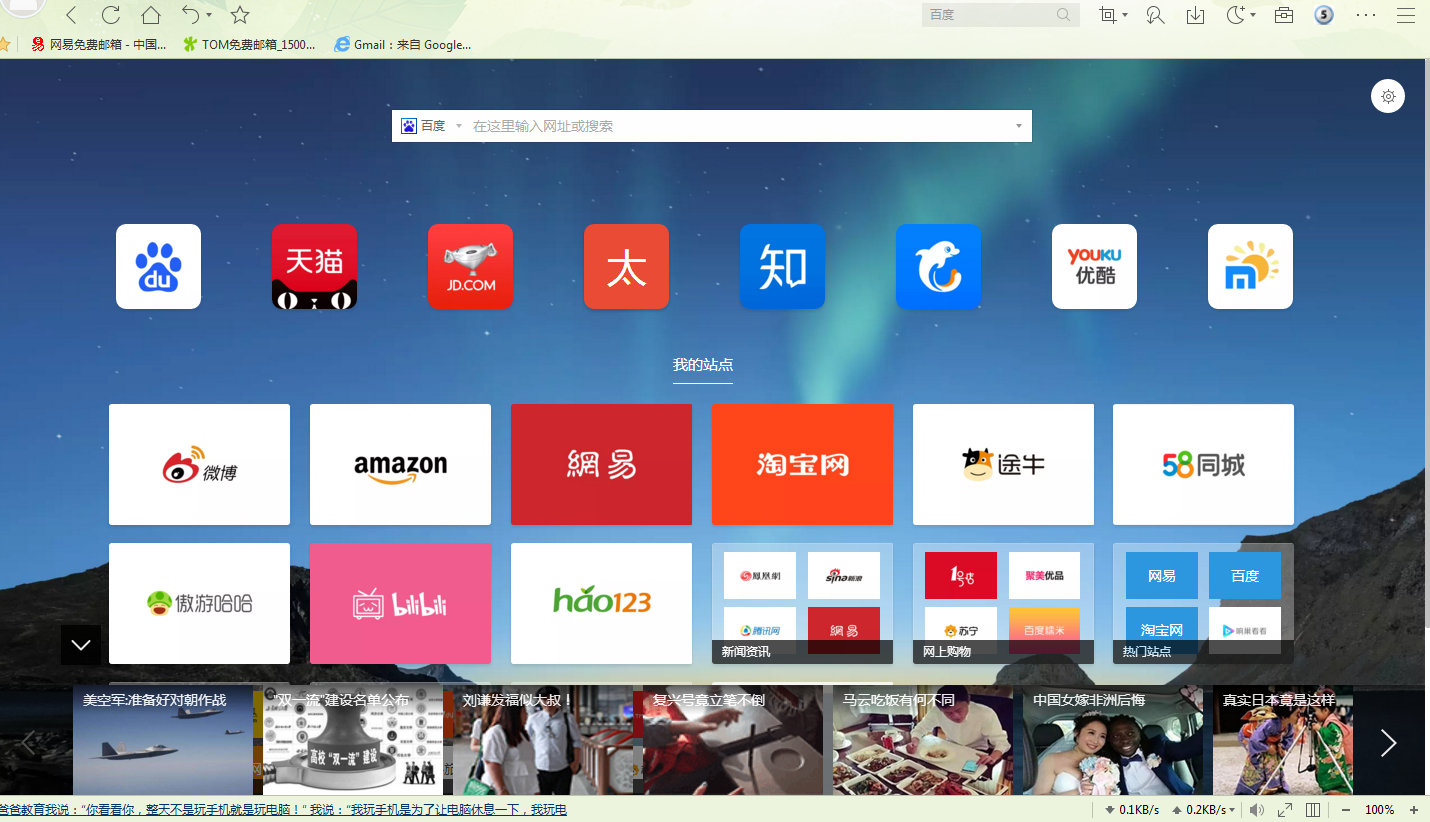Expand the search suggestions dropdown arrow
The width and height of the screenshot is (1430, 822).
(x=1019, y=126)
